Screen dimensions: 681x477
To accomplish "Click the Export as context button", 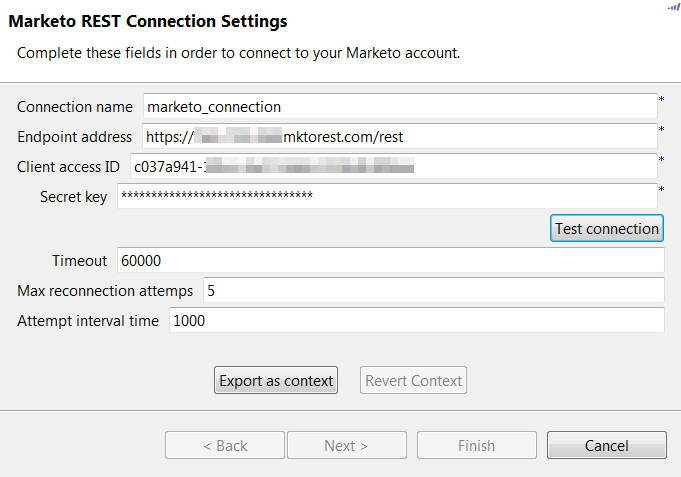I will [276, 380].
